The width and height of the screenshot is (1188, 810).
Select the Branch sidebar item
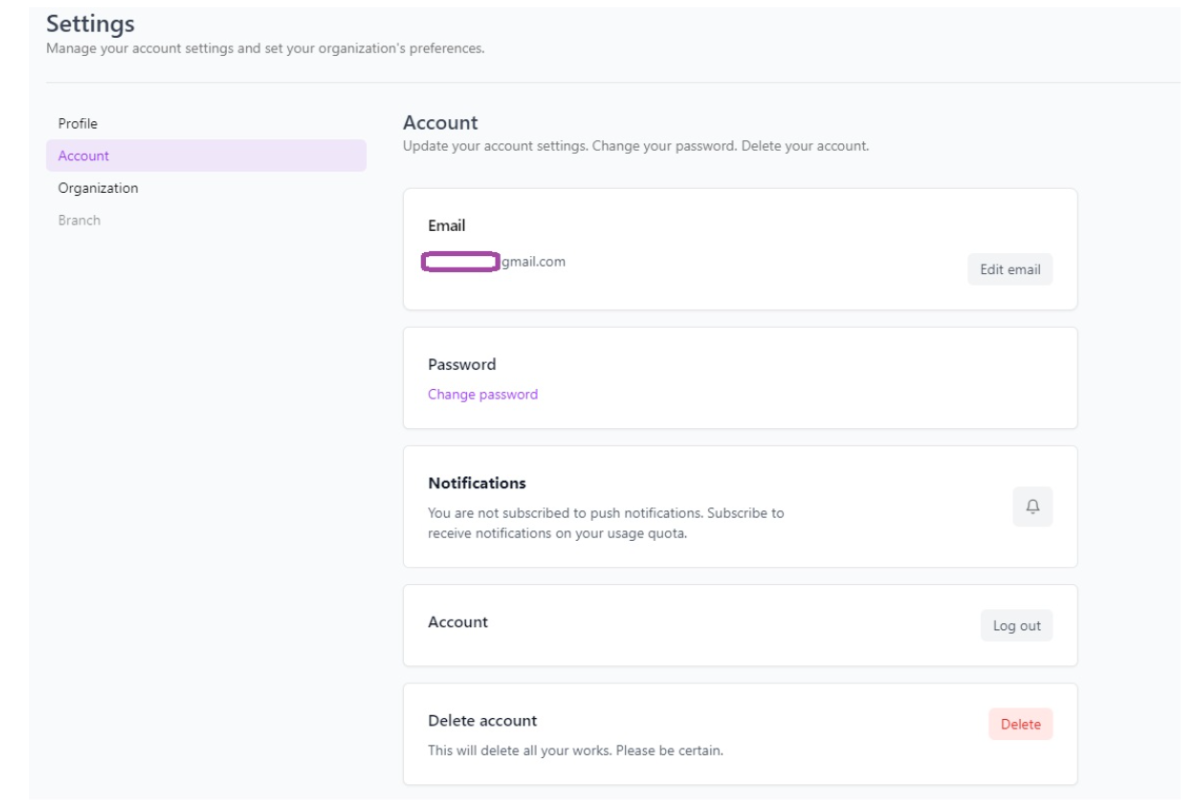[75, 221]
